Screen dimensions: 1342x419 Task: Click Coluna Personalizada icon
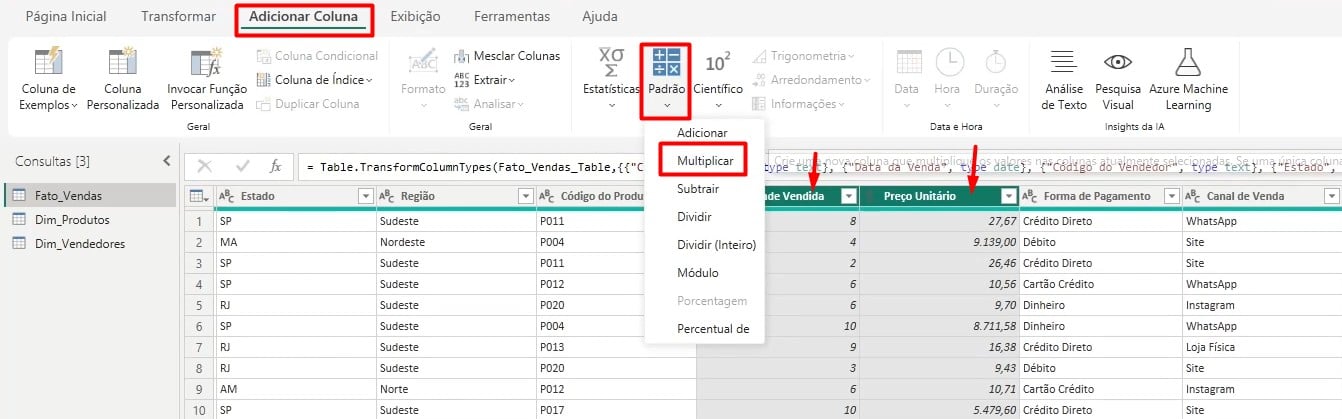(122, 62)
